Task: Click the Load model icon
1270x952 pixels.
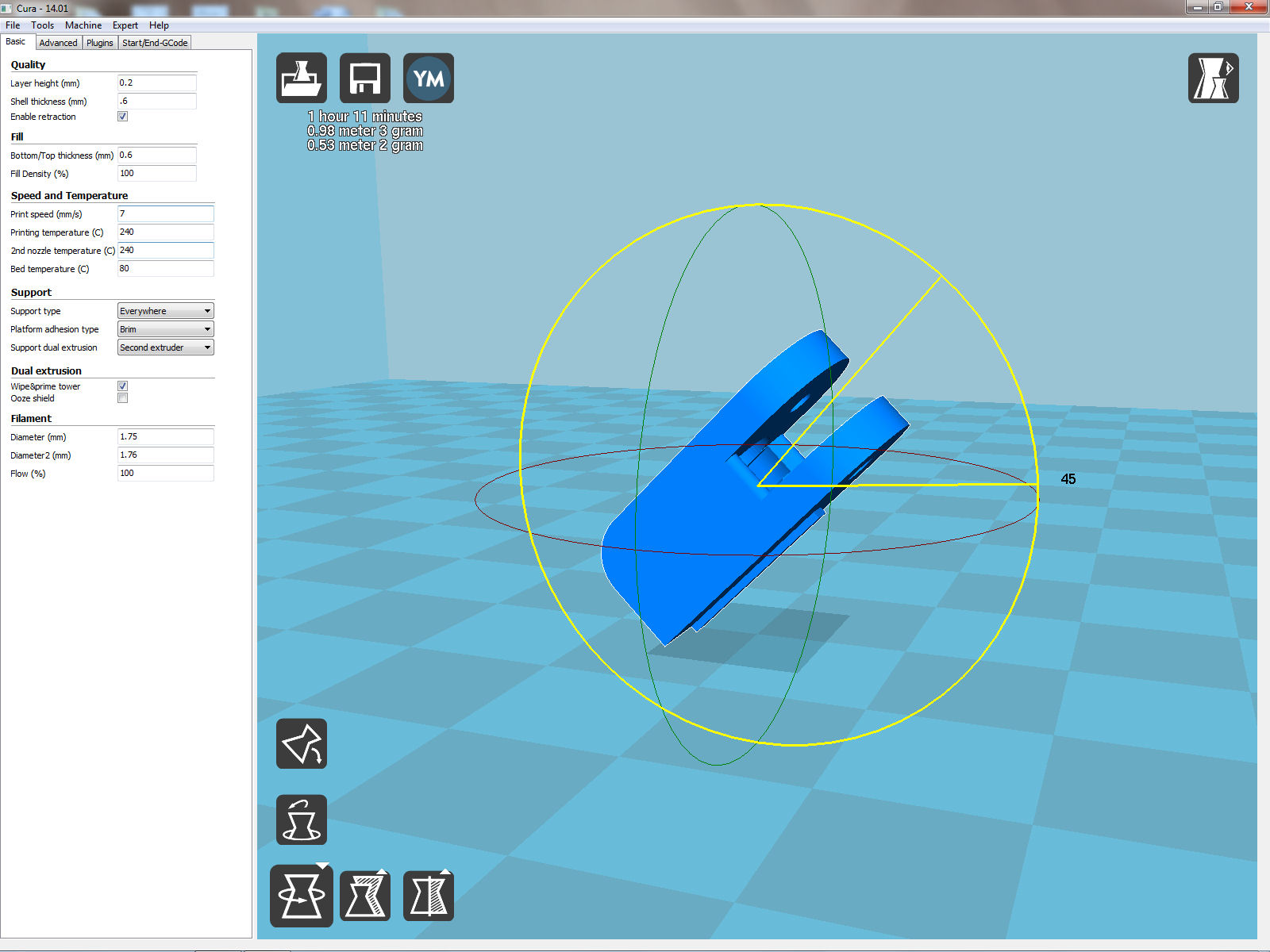Action: click(x=302, y=78)
